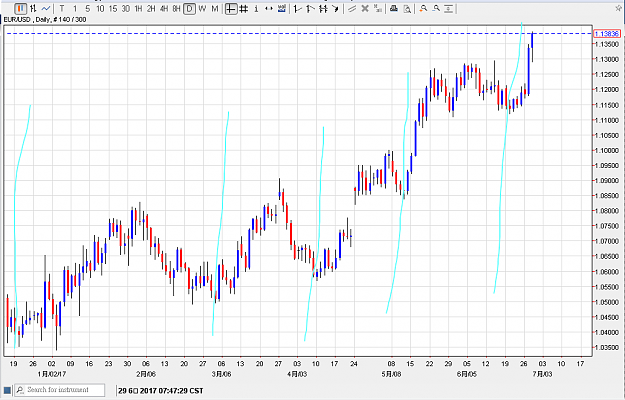Click the 1.10000 price axis label
This screenshot has width=625, height=400.
(x=607, y=151)
